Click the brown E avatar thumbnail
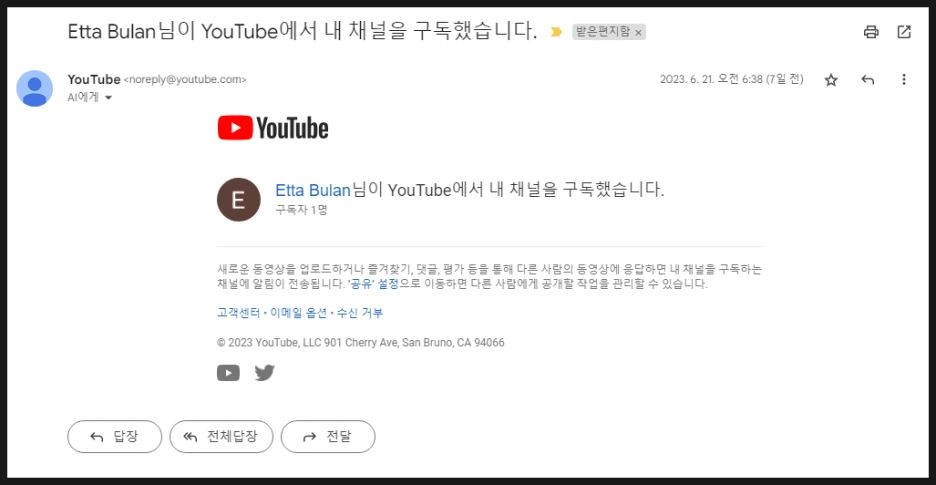Image resolution: width=936 pixels, height=485 pixels. coord(238,199)
